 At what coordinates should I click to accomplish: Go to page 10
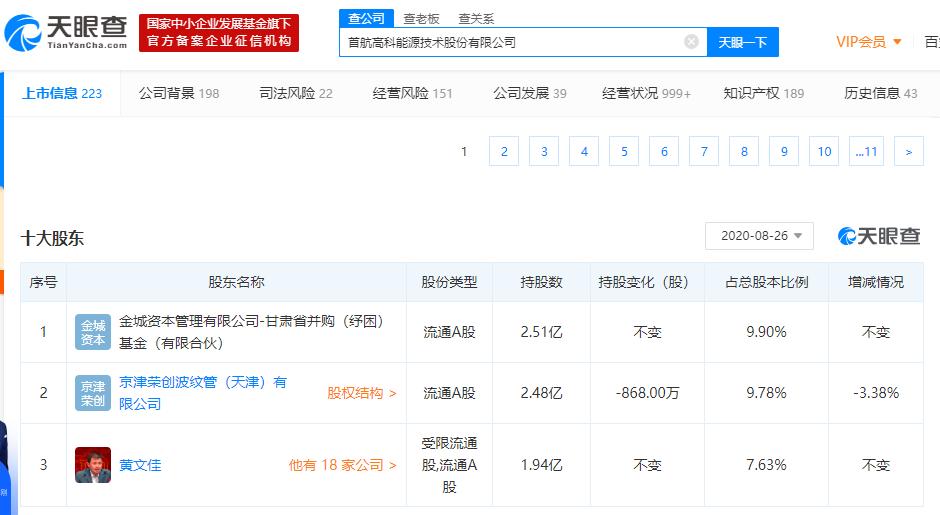pyautogui.click(x=824, y=151)
